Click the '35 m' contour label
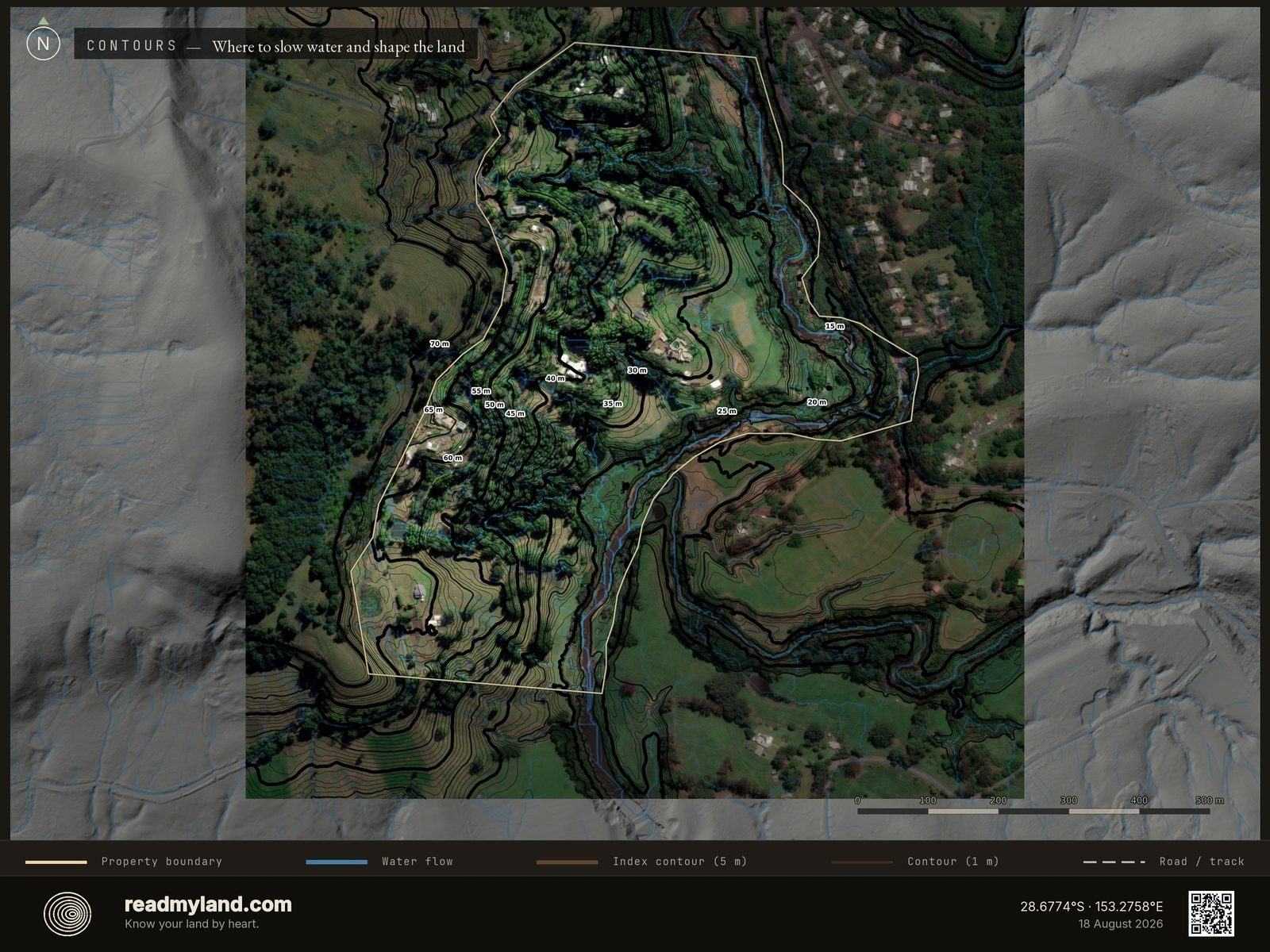 (x=613, y=404)
